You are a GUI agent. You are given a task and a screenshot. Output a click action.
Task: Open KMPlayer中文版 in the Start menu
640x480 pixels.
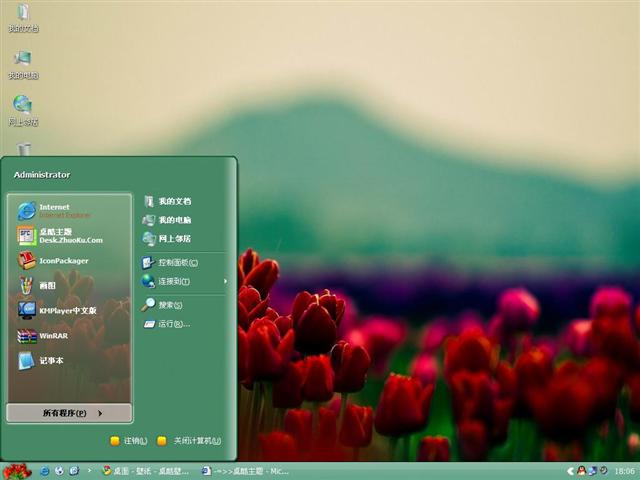pyautogui.click(x=69, y=310)
